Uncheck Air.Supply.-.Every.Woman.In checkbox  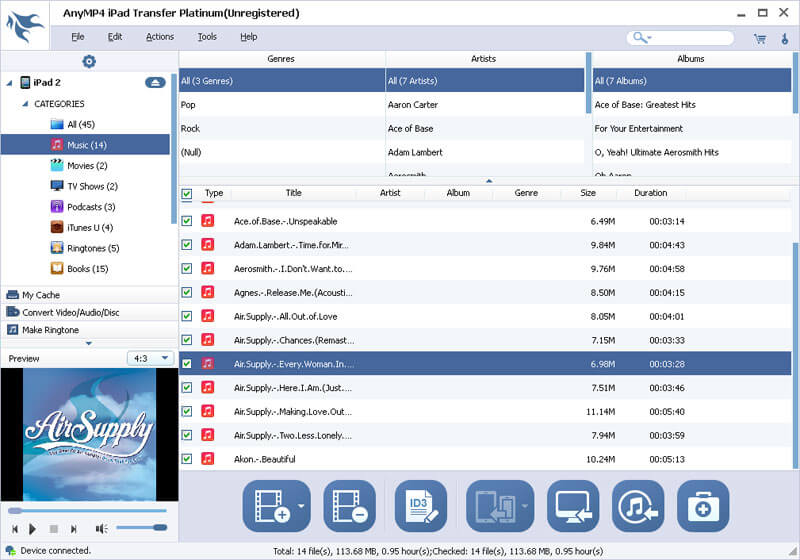tap(187, 364)
